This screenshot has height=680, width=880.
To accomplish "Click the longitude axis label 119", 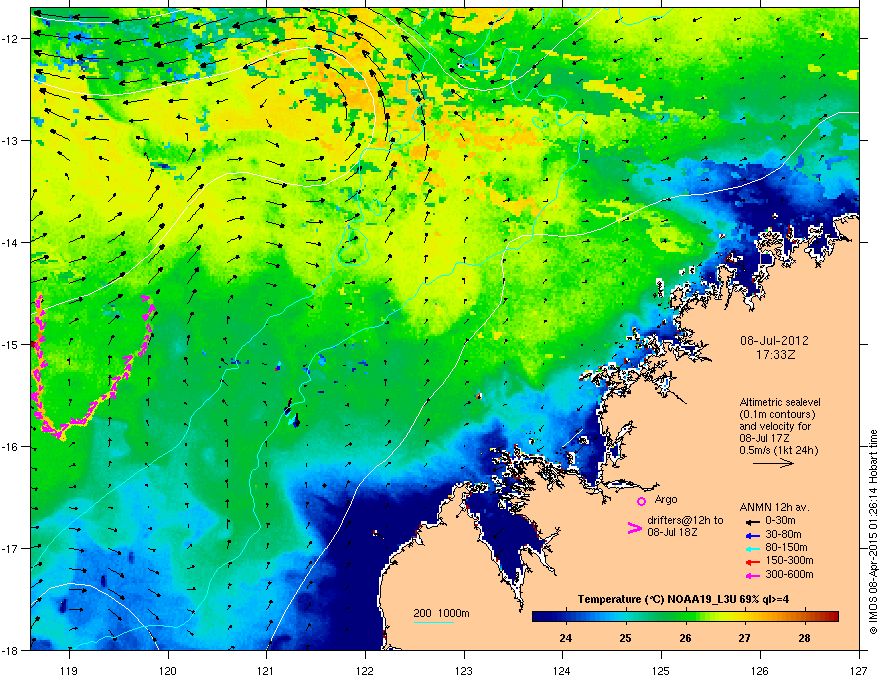I will pyautogui.click(x=70, y=670).
